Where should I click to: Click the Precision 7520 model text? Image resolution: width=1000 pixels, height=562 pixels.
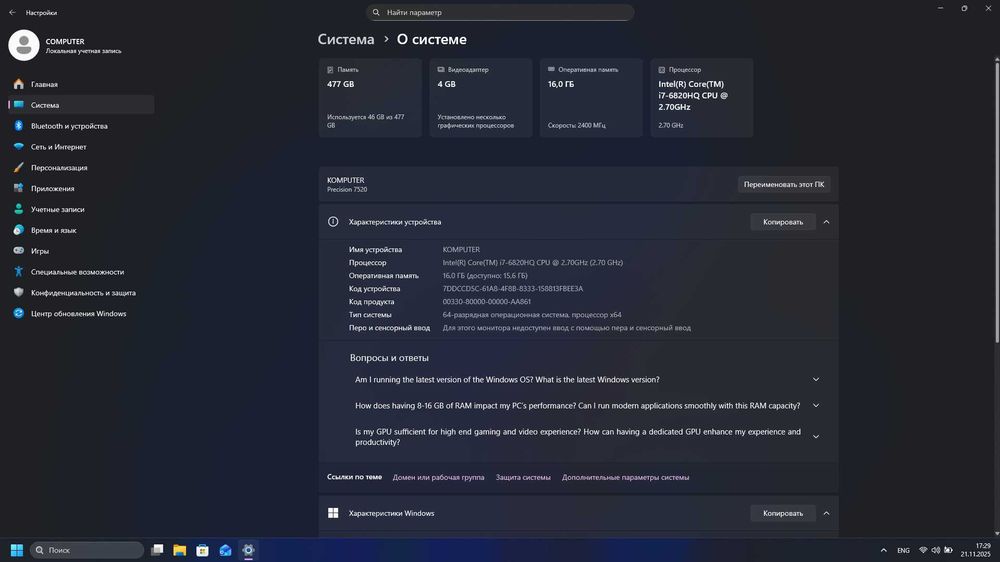pos(347,189)
